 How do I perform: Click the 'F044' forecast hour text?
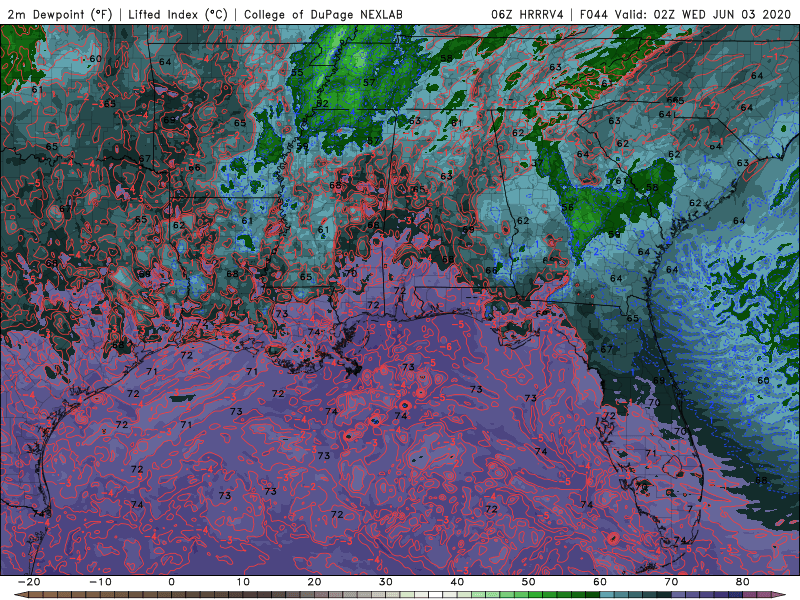coord(594,14)
